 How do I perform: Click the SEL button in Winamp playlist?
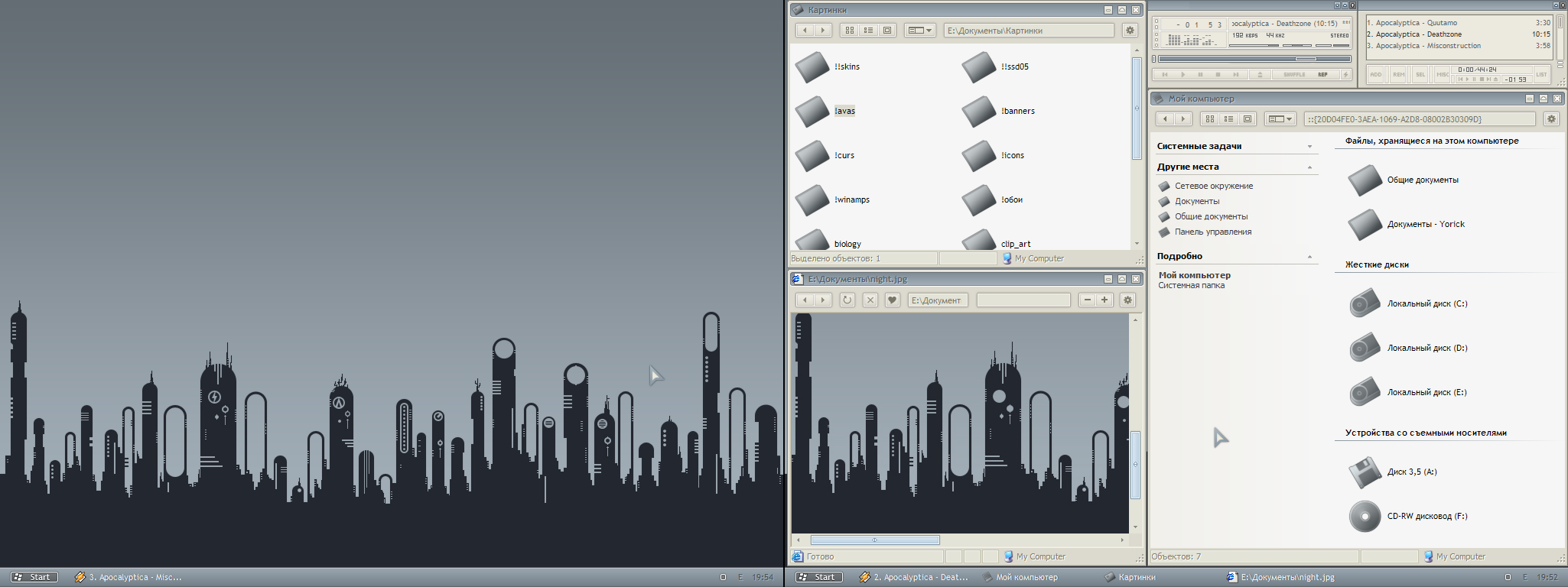[x=1420, y=74]
